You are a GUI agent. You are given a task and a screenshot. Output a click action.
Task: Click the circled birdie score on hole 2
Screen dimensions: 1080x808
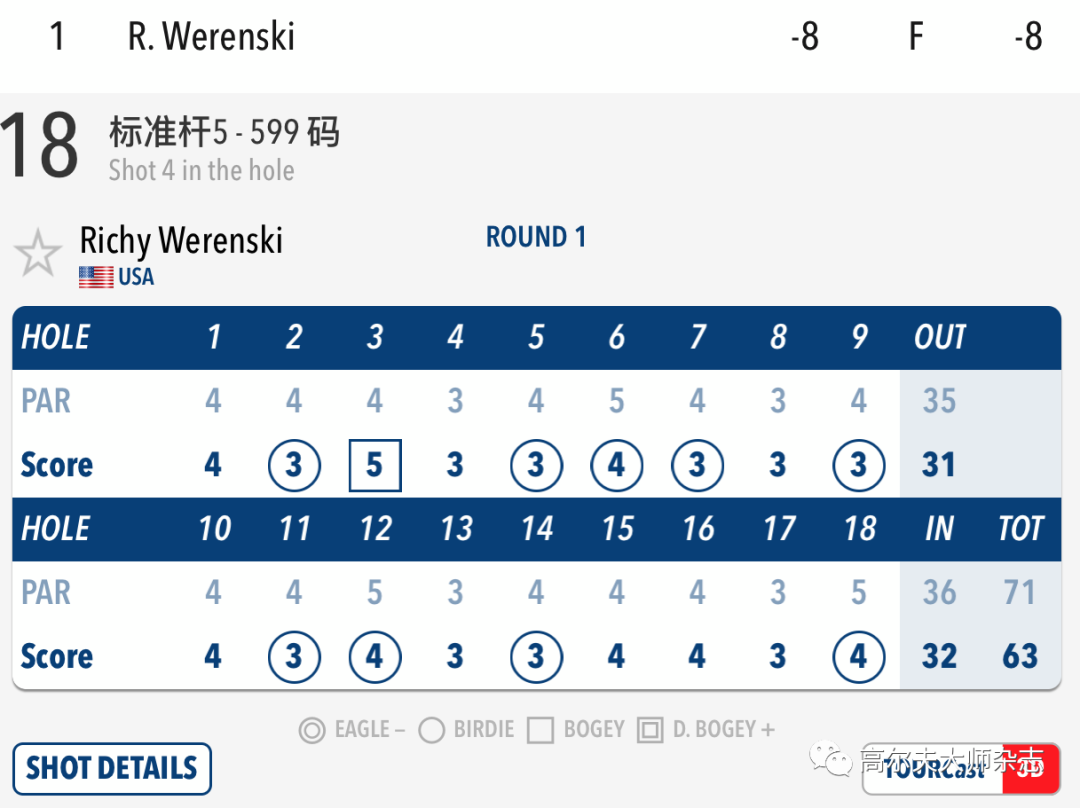click(294, 466)
